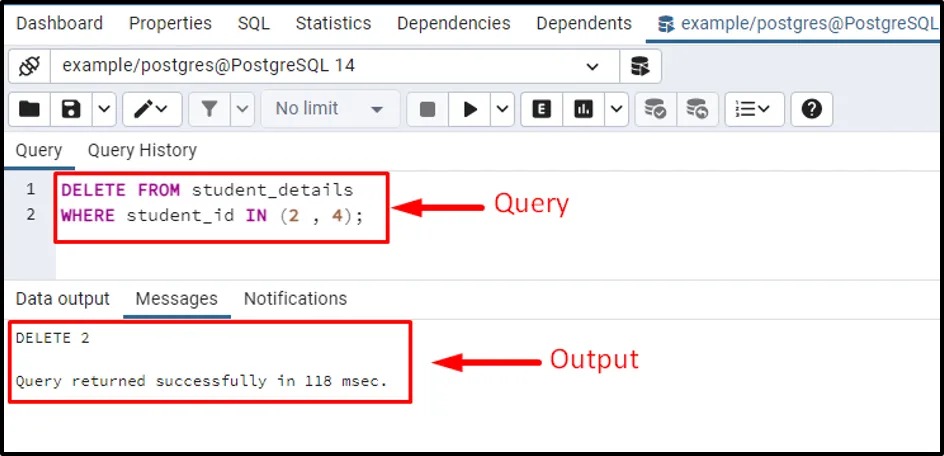Click the Explain Analyze chart icon
This screenshot has width=944, height=456.
pyautogui.click(x=584, y=109)
